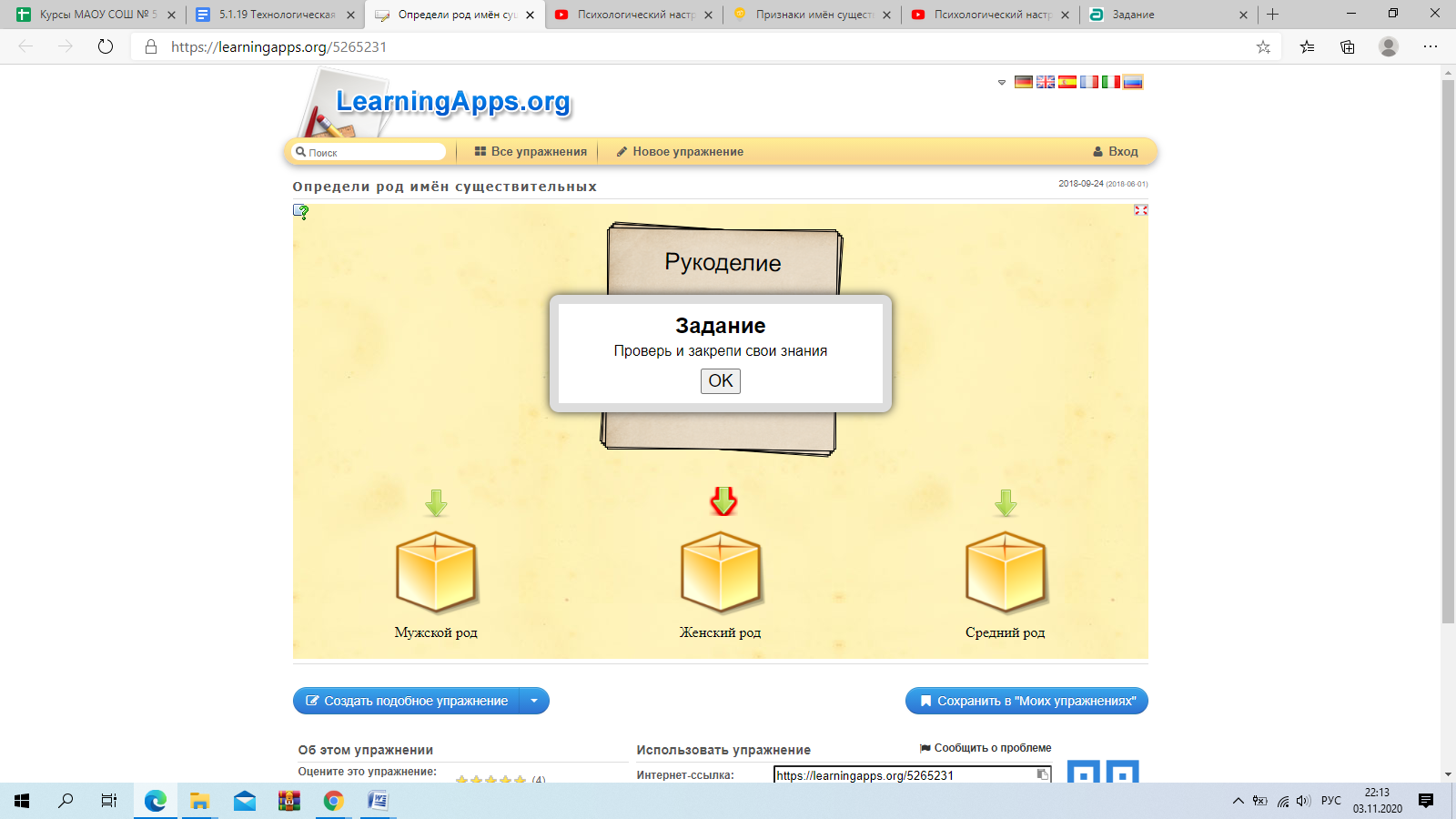Click the yellow box labeled Женский род
This screenshot has width=1456, height=819.
721,573
